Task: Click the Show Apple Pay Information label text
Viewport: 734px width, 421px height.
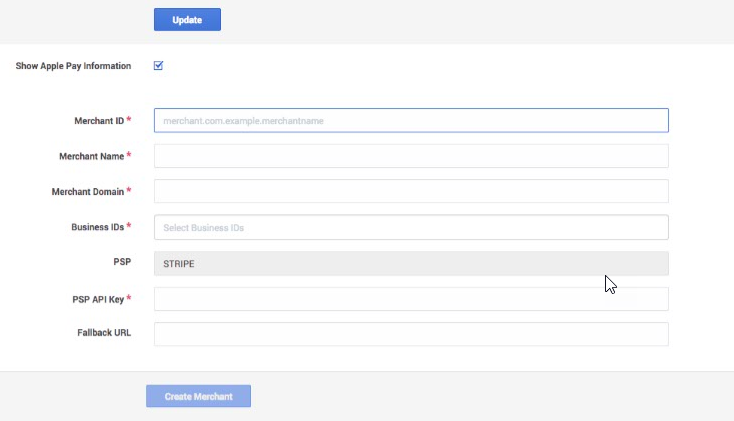Action: tap(73, 66)
